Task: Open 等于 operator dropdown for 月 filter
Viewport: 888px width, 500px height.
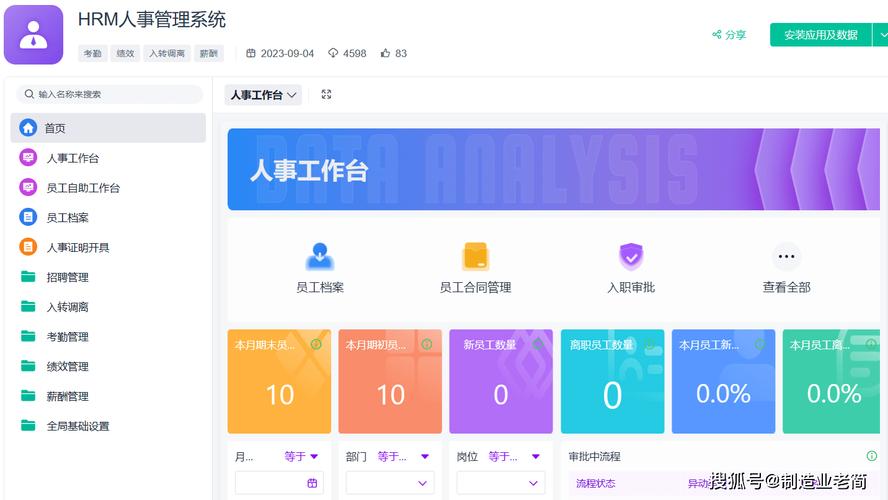Action: point(301,456)
